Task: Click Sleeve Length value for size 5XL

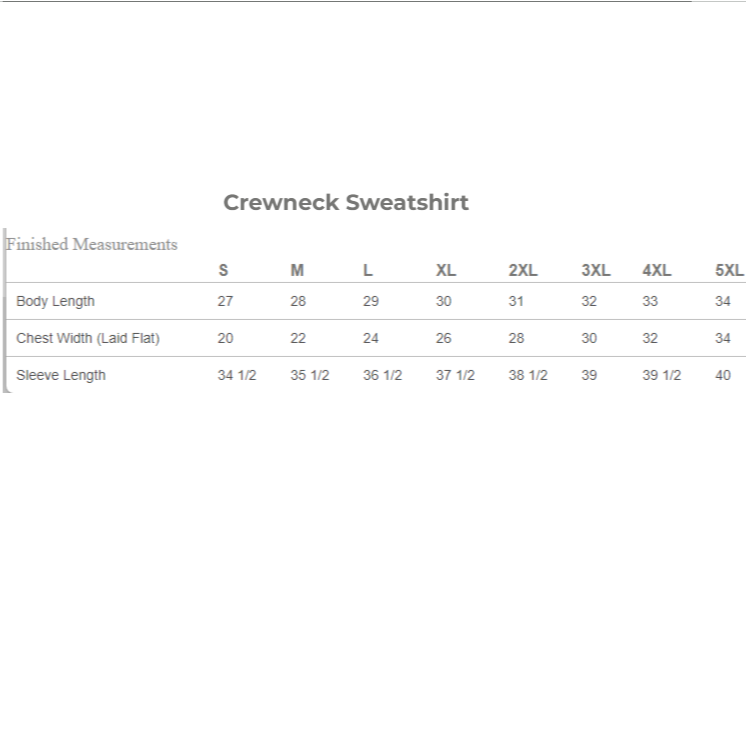Action: 723,375
